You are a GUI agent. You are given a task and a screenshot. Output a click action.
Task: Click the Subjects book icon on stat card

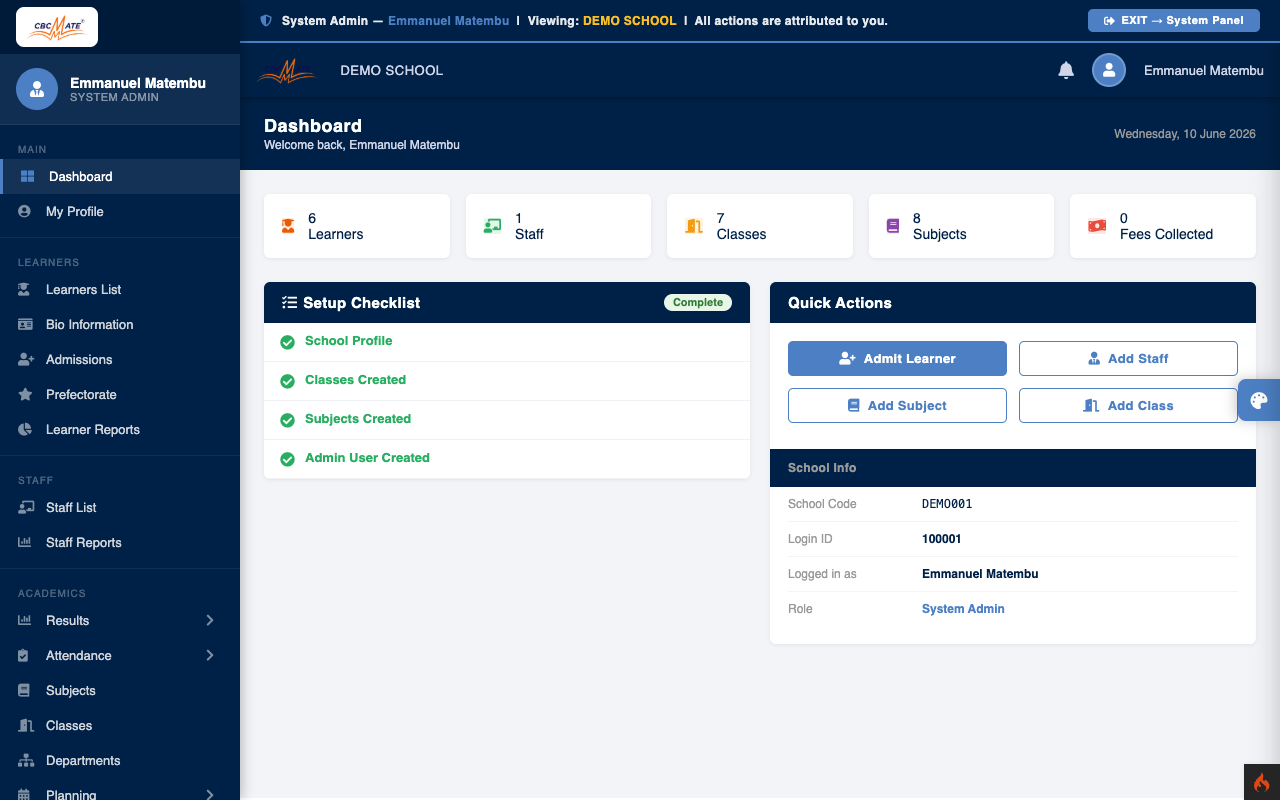[893, 226]
